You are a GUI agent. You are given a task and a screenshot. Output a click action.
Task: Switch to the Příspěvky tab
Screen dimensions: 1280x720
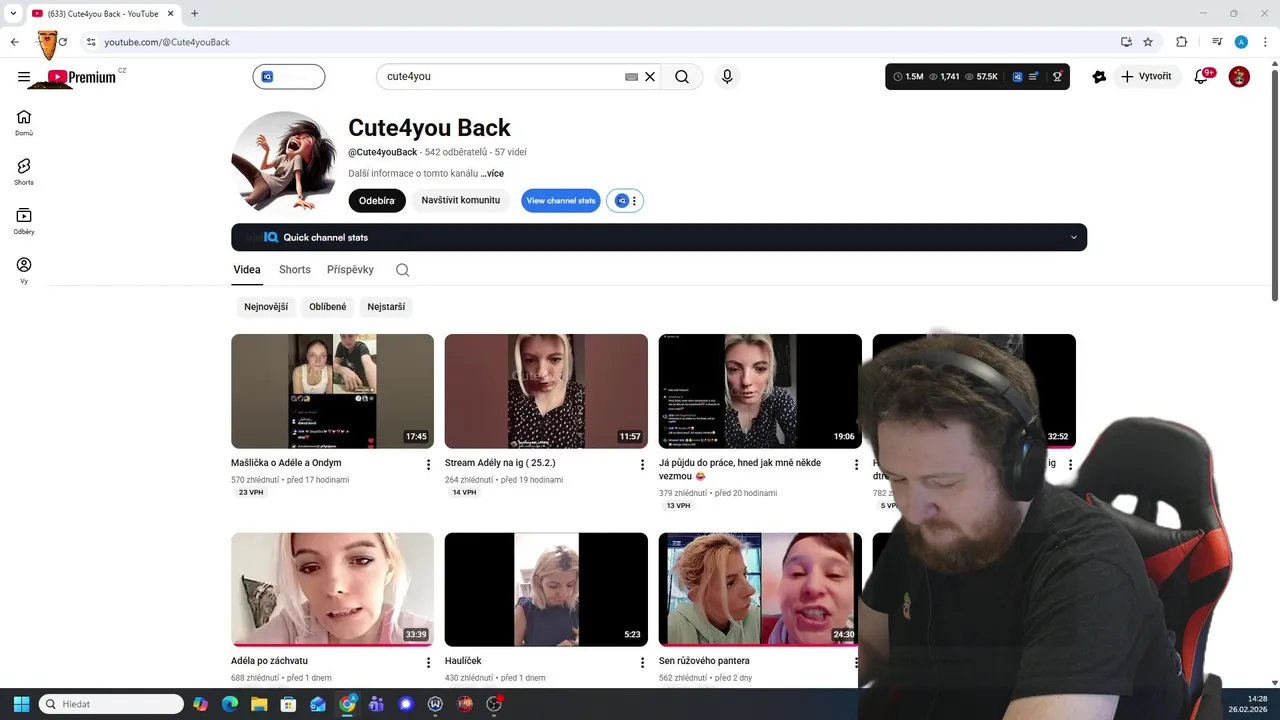coord(350,270)
